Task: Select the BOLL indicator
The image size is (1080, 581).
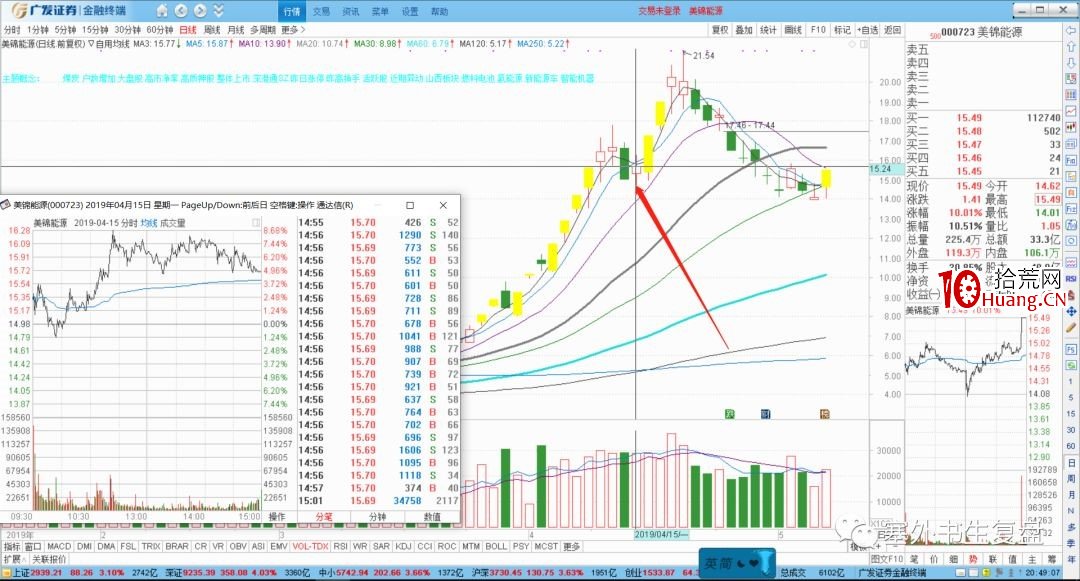Action: [496, 547]
